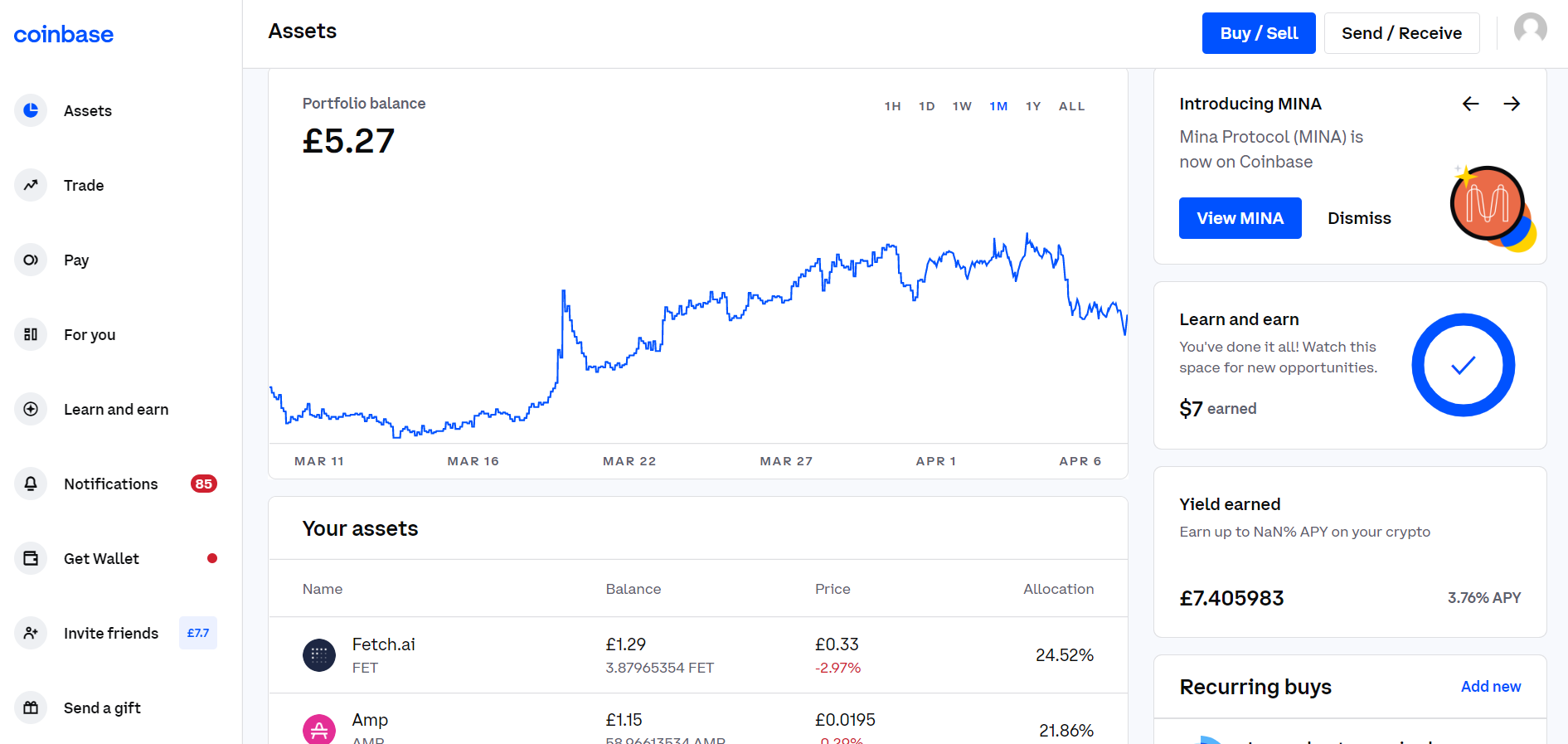Select the 1Y chart range

pyautogui.click(x=1033, y=106)
